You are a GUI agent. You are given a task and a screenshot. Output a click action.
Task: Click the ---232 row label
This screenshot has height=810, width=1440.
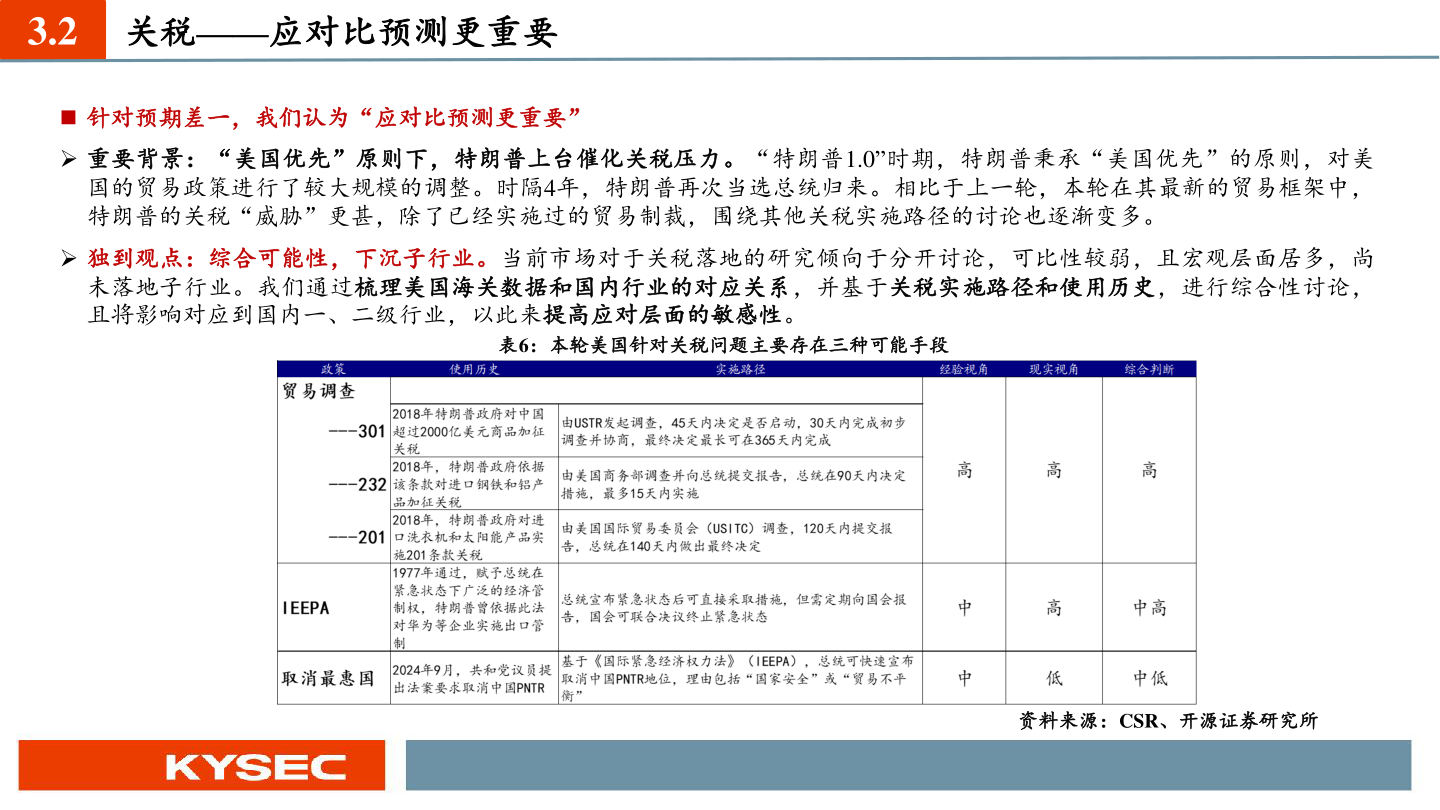pos(357,484)
